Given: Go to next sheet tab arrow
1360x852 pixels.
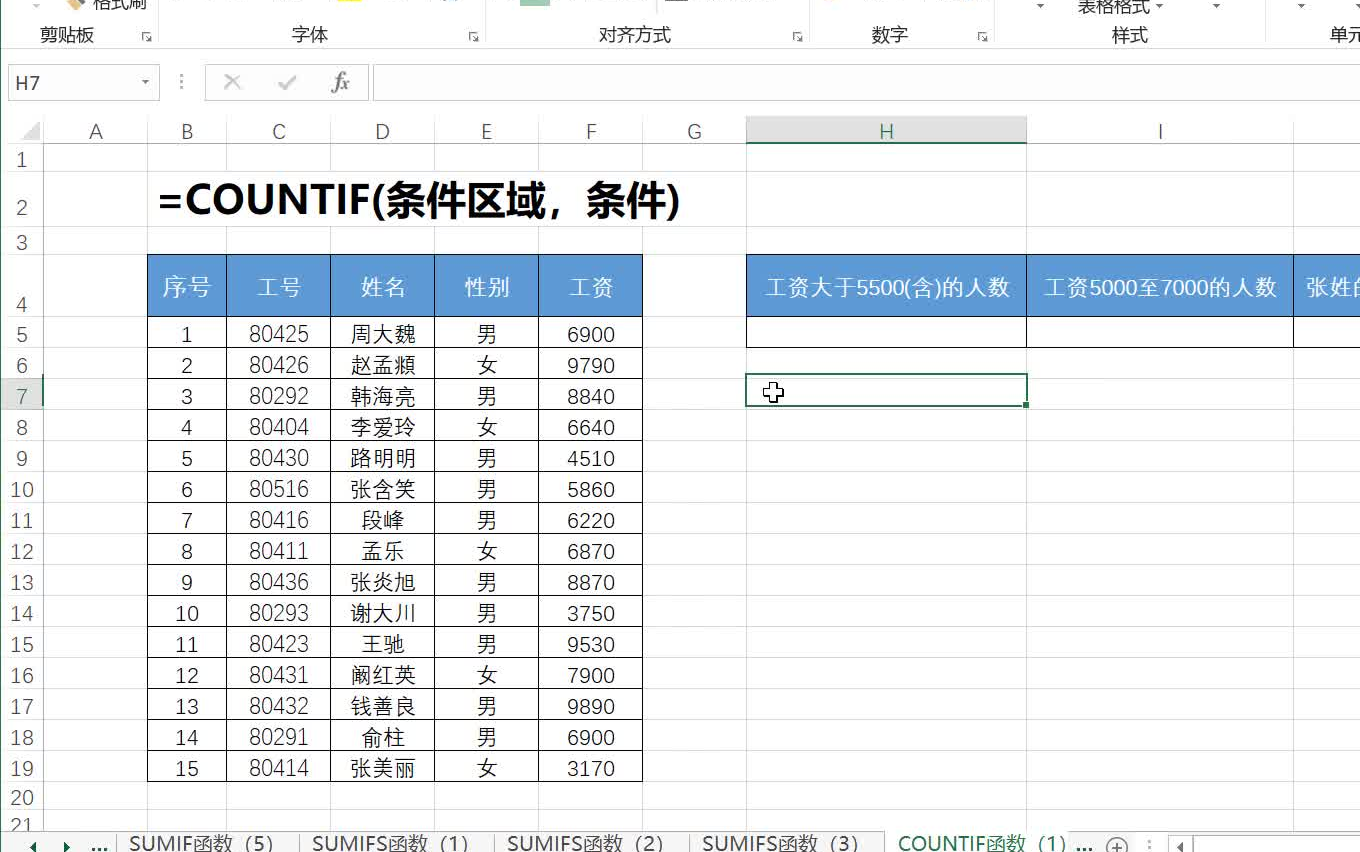Looking at the screenshot, I should tap(67, 846).
